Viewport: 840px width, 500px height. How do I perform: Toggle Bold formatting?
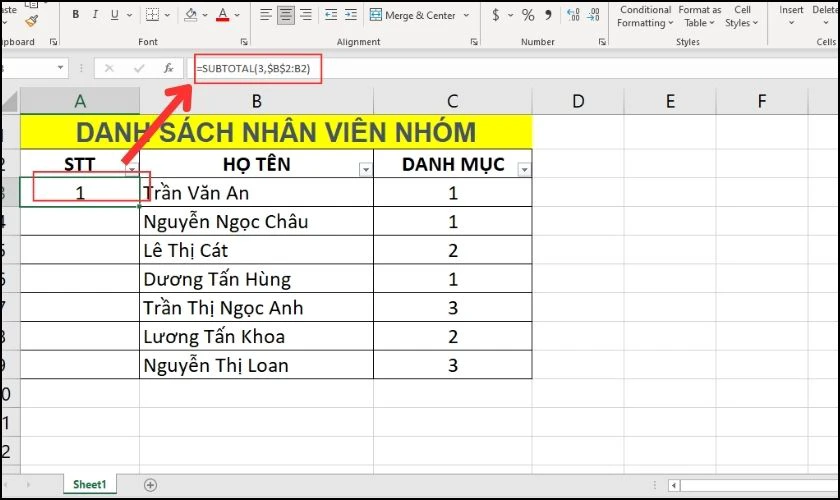coord(76,14)
